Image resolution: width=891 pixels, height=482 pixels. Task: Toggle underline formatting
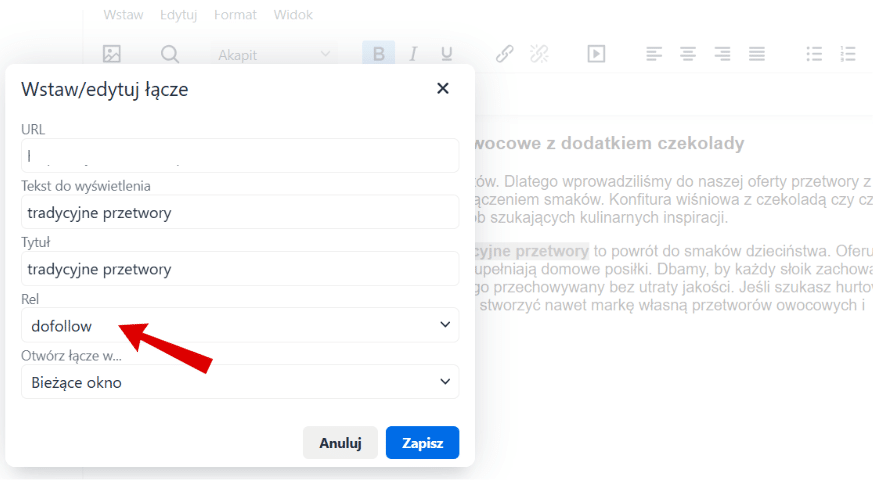(447, 54)
